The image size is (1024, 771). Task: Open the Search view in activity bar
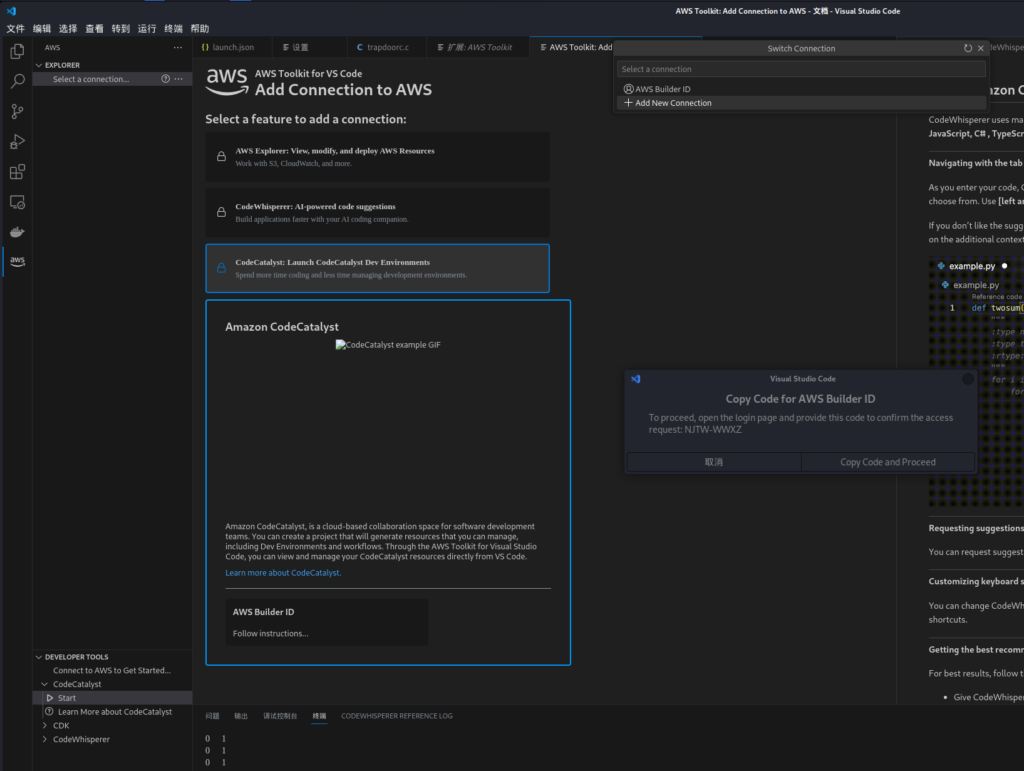[17, 81]
